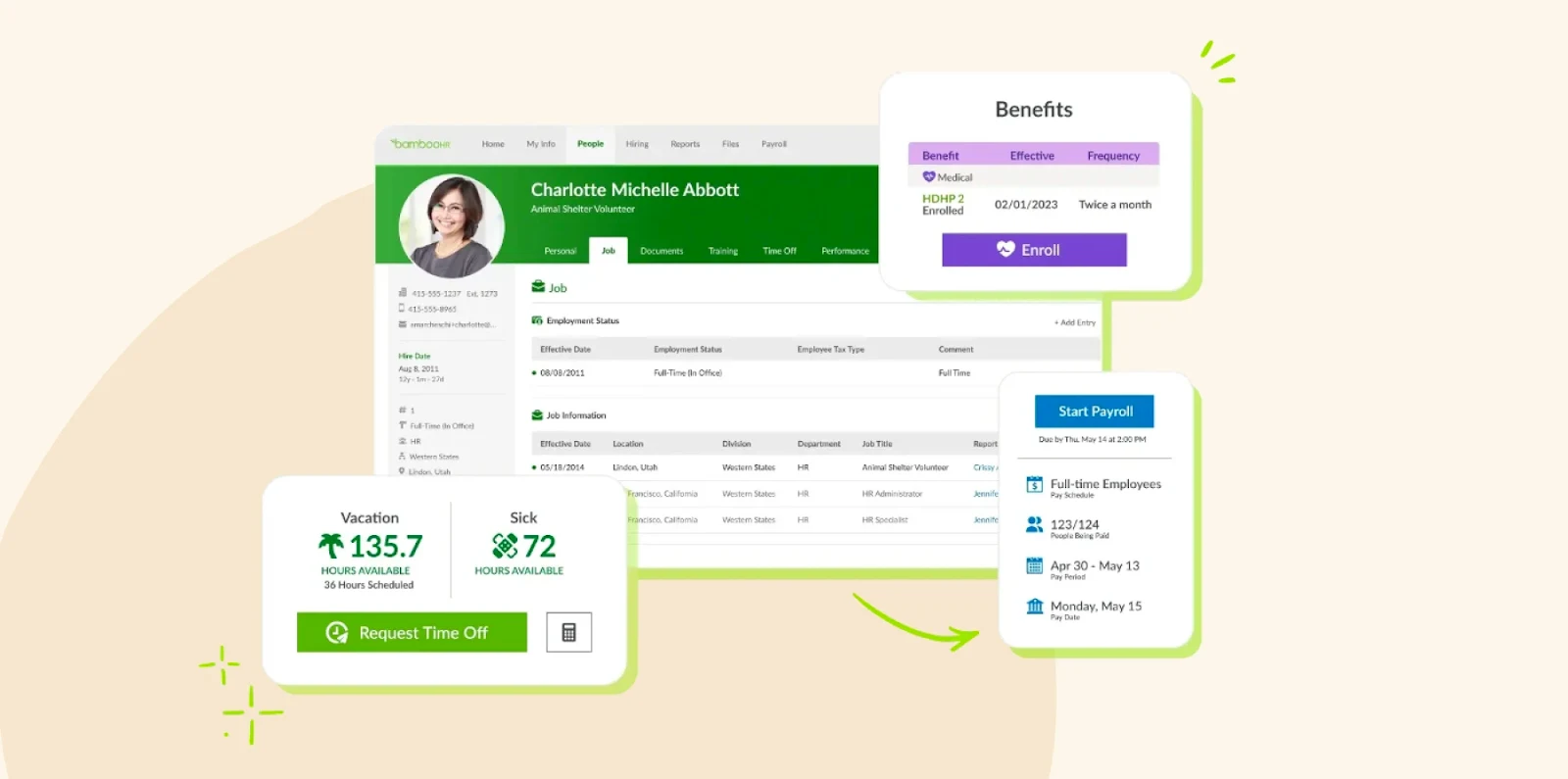Switch to the Training tab
Image resolution: width=1568 pixels, height=779 pixels.
click(723, 252)
